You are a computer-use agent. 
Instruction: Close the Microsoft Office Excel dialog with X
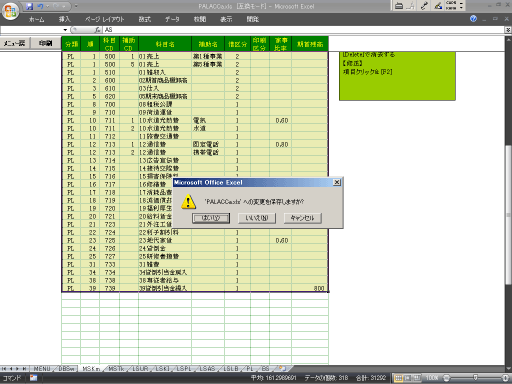pos(337,182)
